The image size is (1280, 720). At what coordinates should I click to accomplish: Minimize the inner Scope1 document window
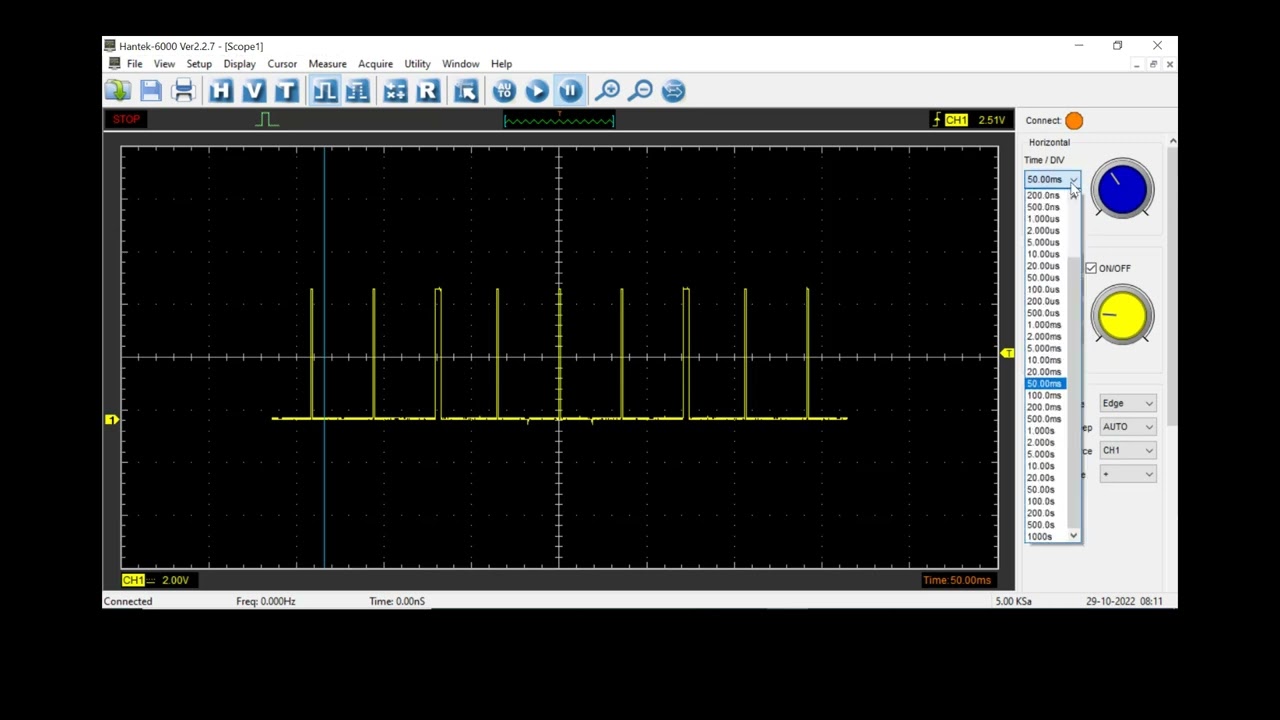1137,64
